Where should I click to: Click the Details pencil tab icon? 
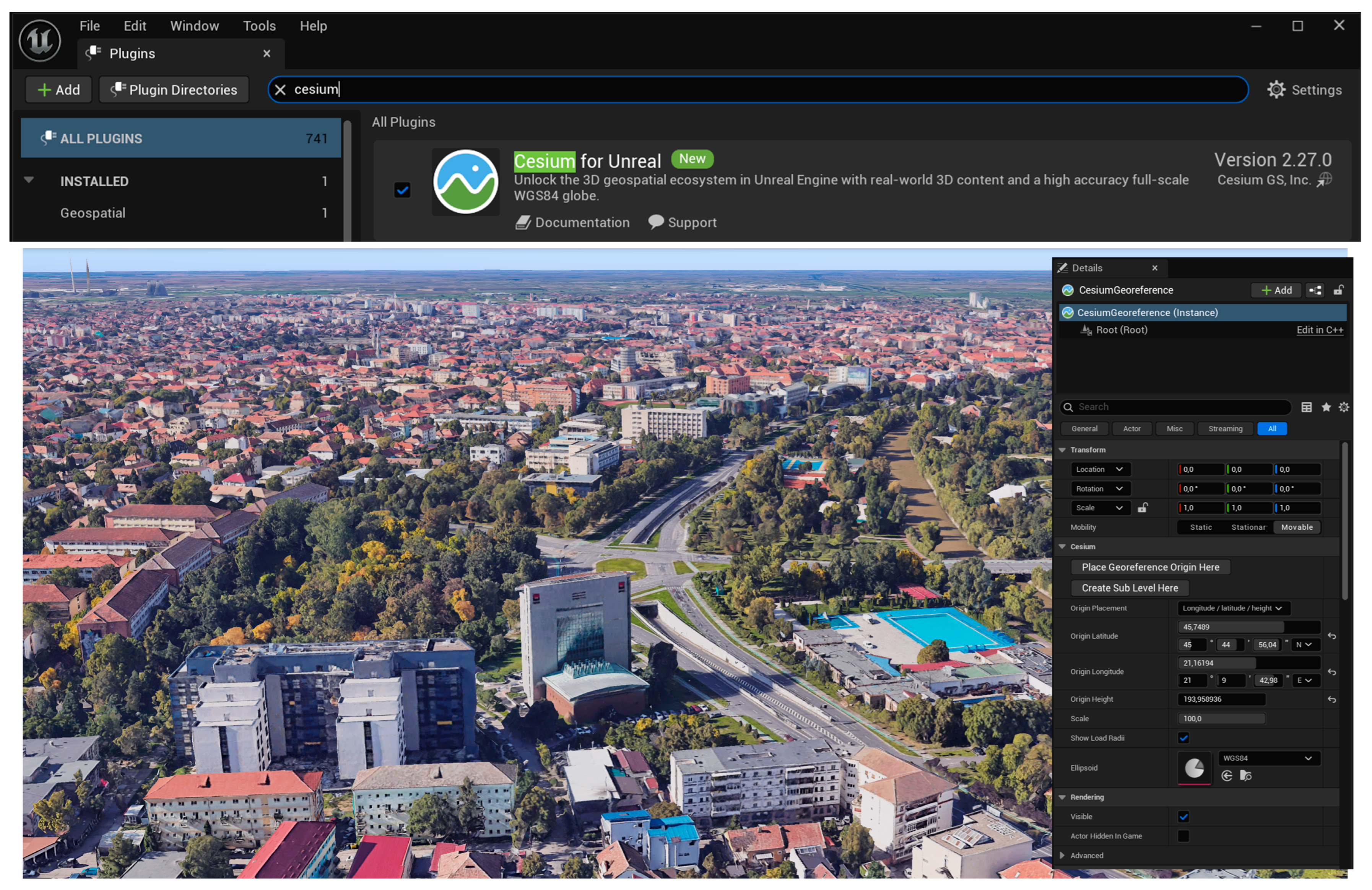(x=1062, y=268)
